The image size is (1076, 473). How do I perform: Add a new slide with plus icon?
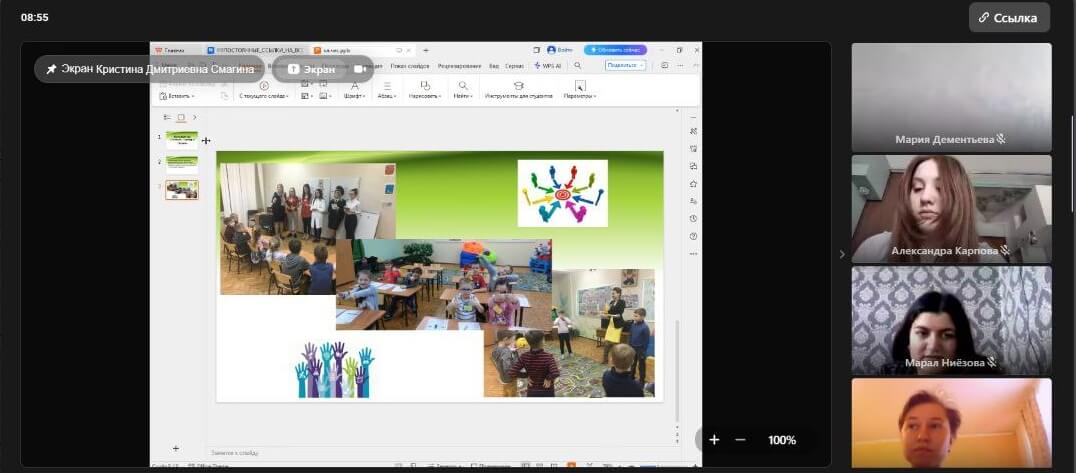point(176,448)
